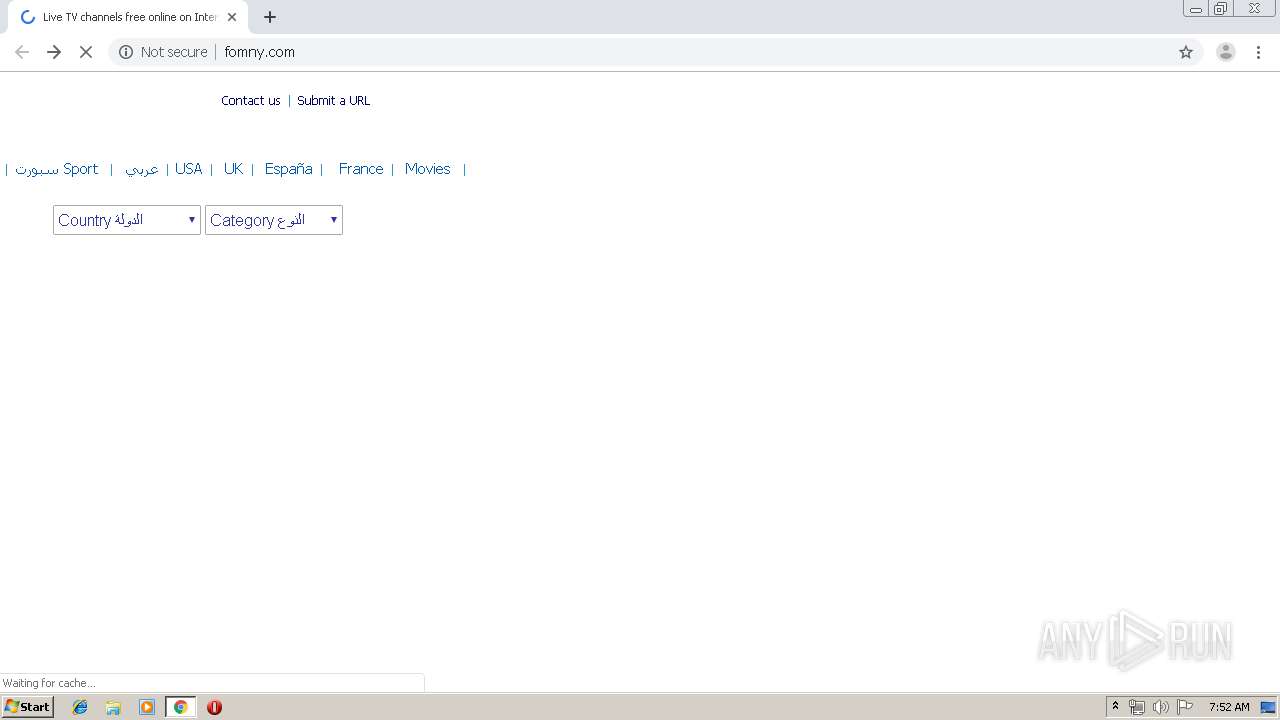Open the España channels link
Screen dimensions: 1280x720
click(289, 169)
